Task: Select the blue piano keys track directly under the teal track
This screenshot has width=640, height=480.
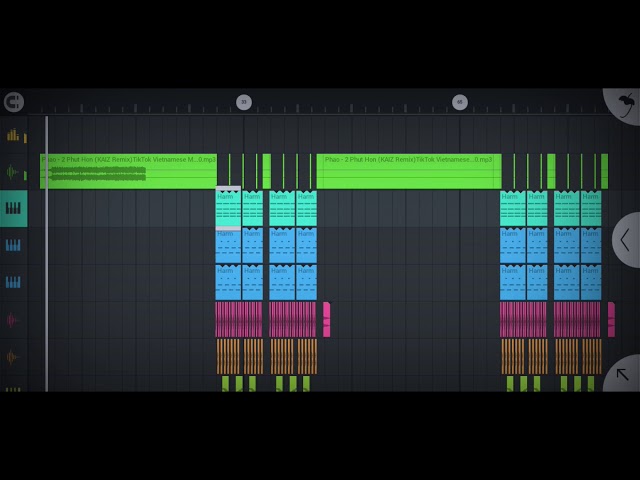Action: click(x=13, y=245)
